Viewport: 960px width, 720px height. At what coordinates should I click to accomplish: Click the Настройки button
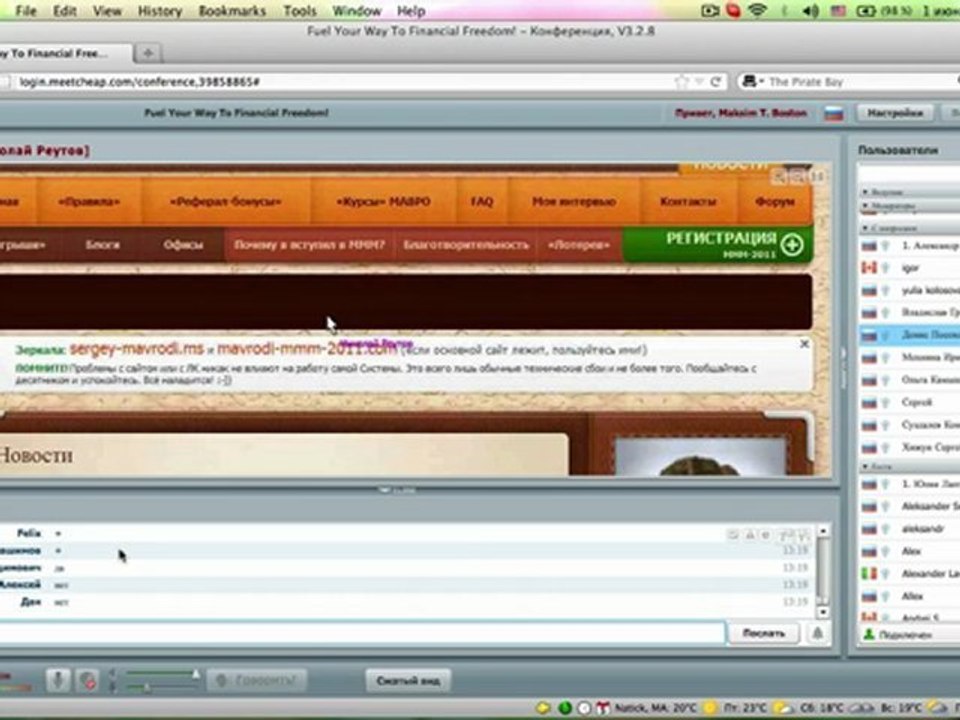click(x=895, y=113)
